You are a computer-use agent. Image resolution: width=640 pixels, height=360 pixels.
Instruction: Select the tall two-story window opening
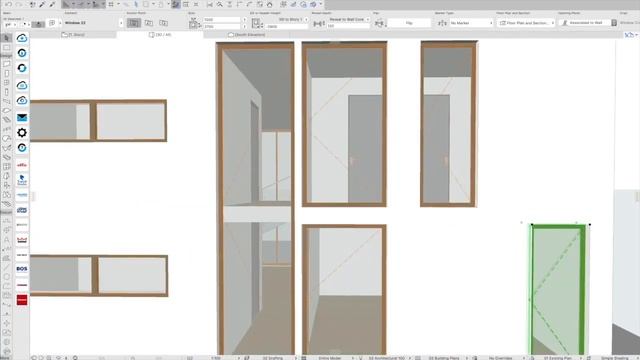pyautogui.click(x=256, y=198)
